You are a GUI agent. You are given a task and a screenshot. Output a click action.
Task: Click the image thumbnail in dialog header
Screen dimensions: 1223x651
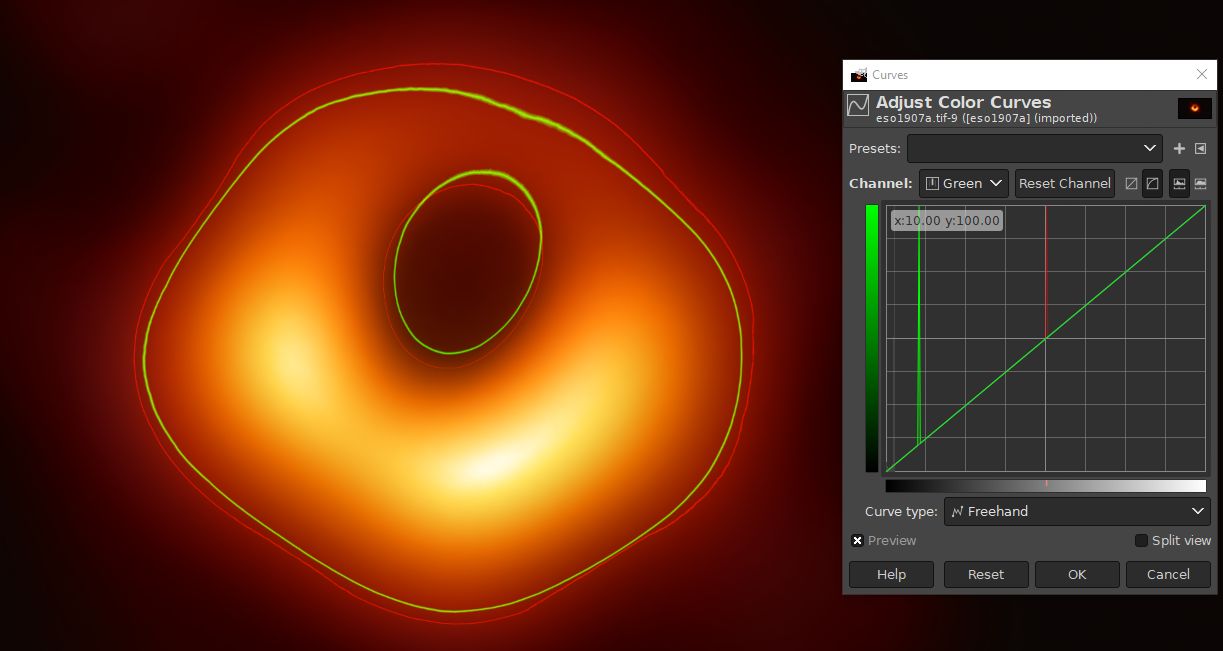click(1194, 108)
